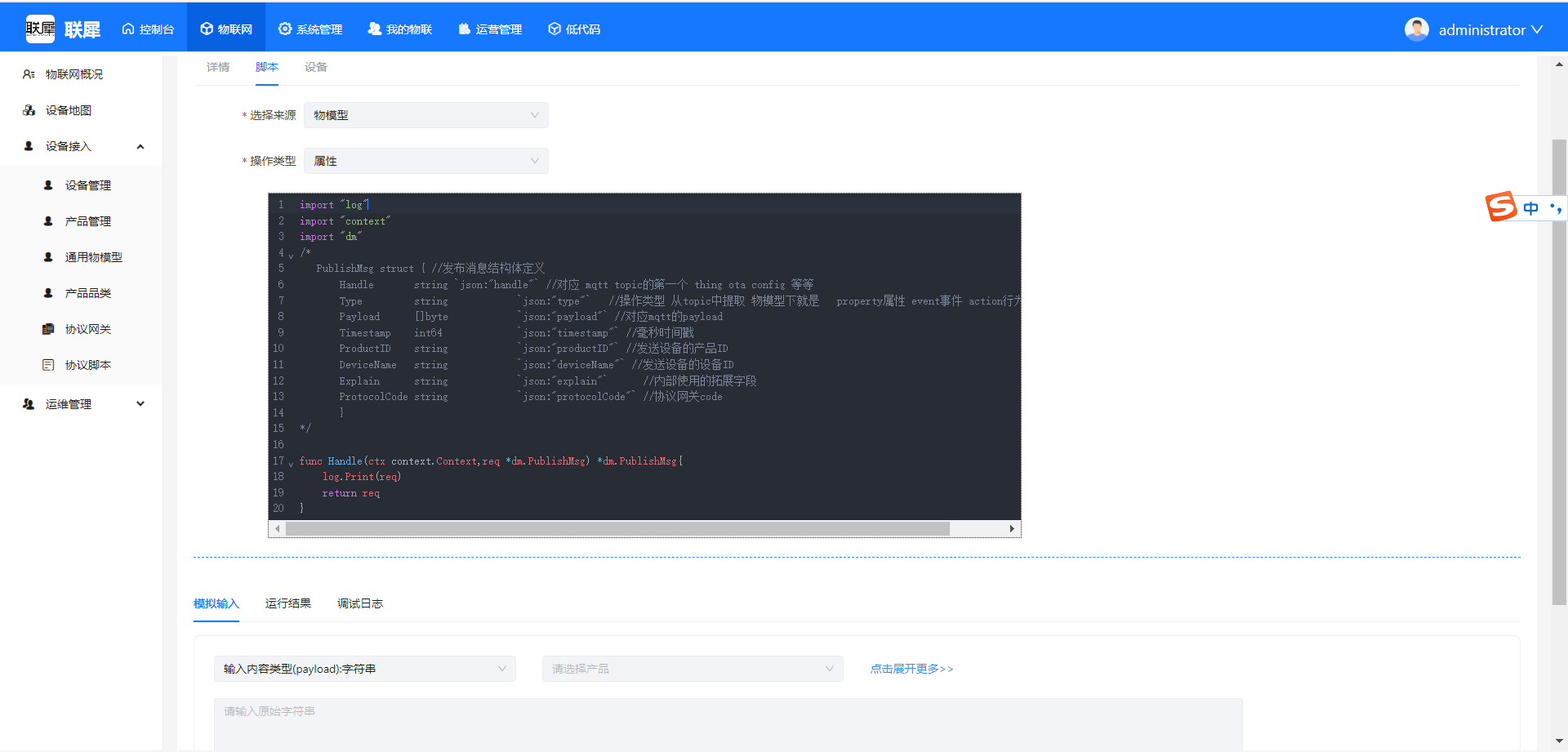Toggle code fold arrow at line 17

[x=291, y=464]
